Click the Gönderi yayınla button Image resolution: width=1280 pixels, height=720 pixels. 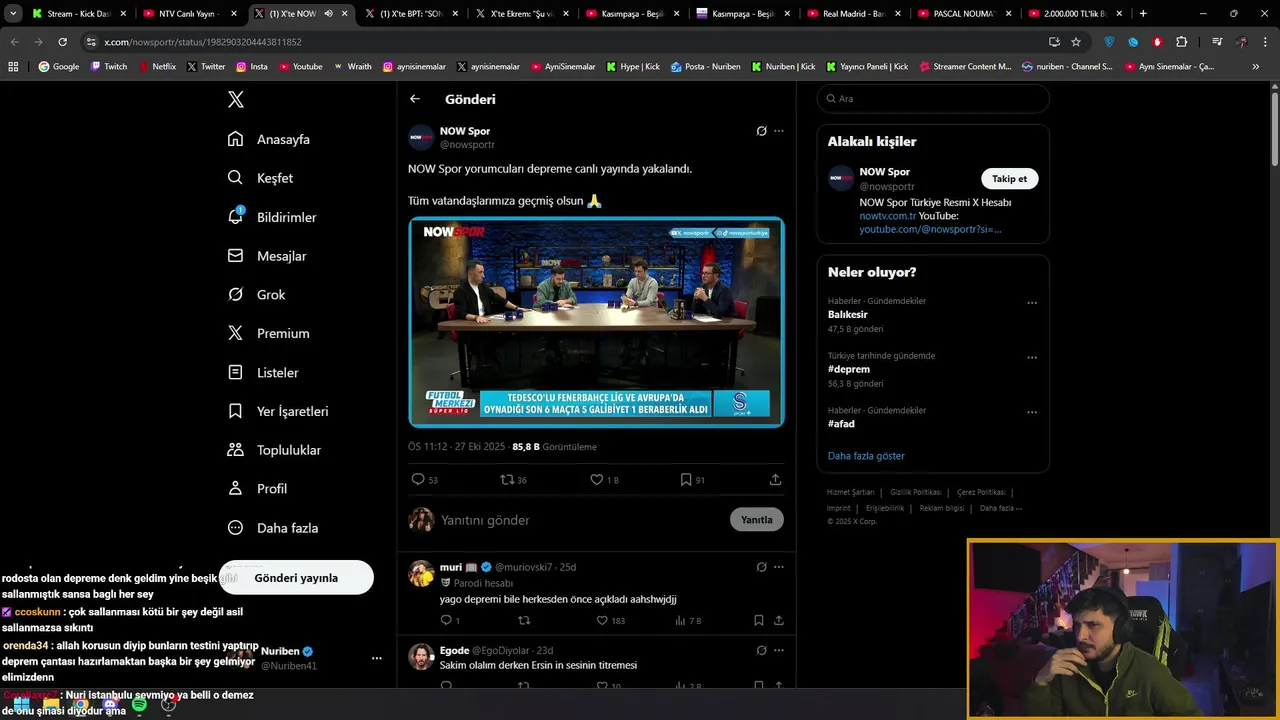(x=296, y=578)
